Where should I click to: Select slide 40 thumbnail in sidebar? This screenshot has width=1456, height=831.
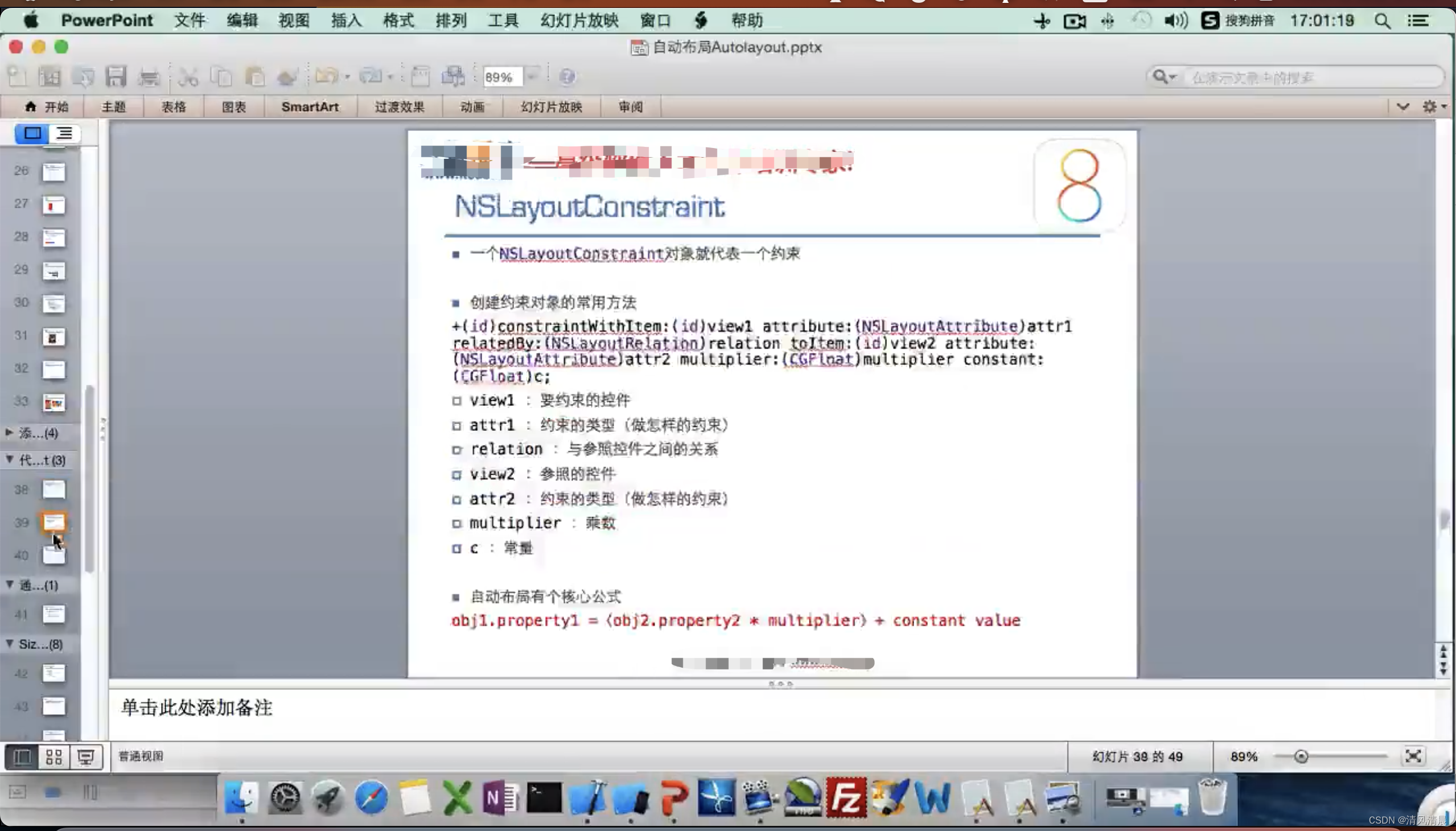pos(54,556)
